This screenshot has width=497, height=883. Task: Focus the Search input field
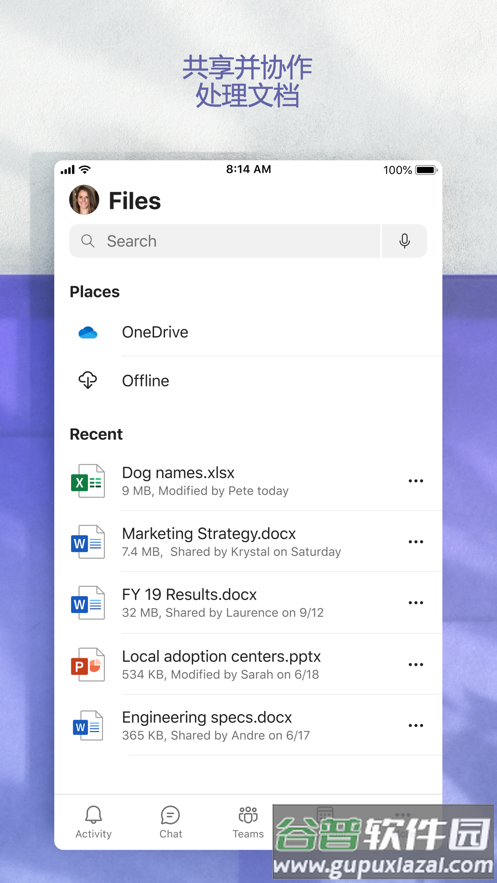pyautogui.click(x=225, y=241)
